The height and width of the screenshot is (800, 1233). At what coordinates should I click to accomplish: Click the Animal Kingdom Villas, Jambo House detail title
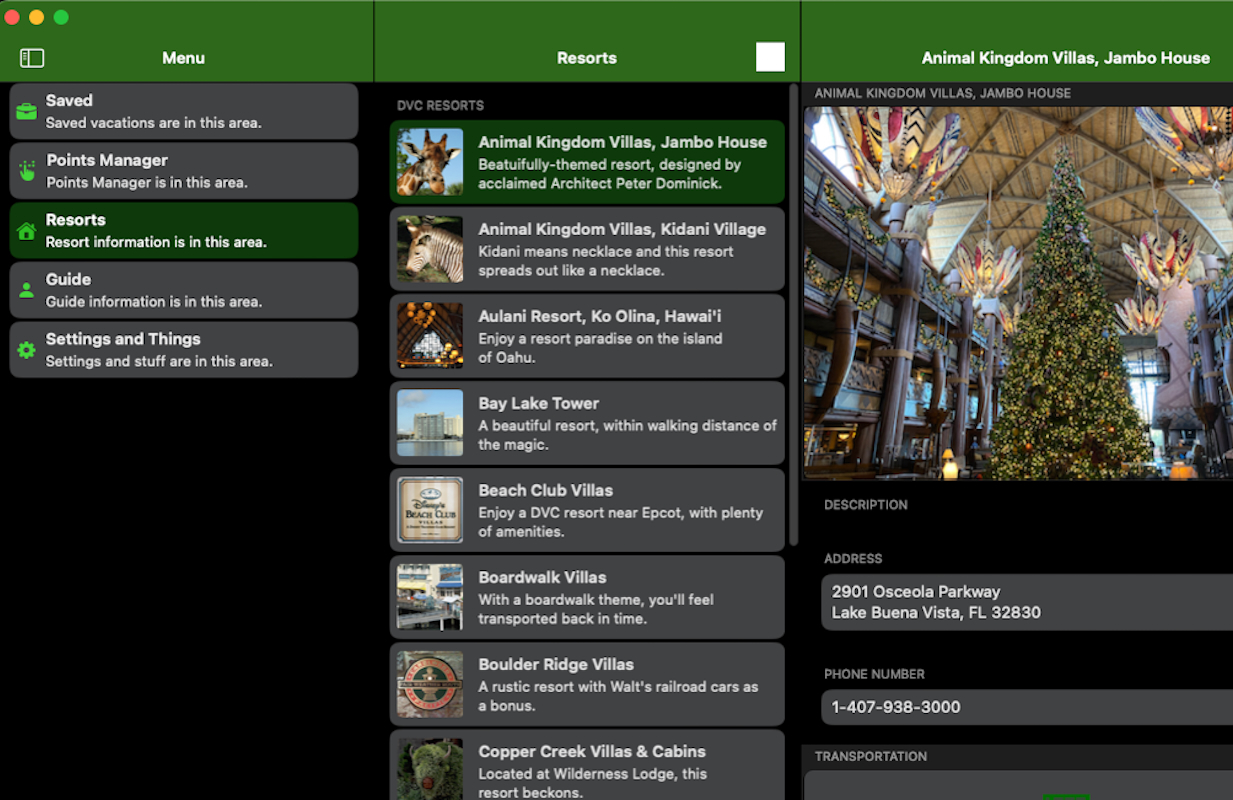1066,58
